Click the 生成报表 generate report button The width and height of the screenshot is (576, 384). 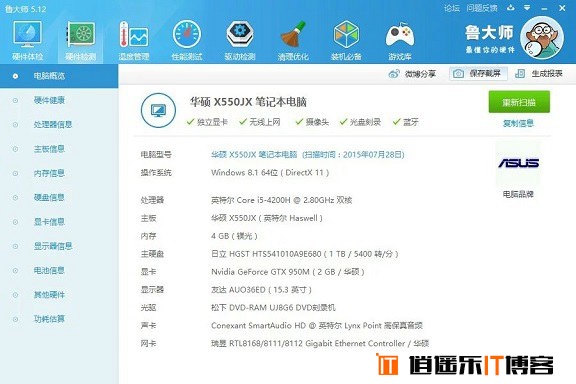coord(539,74)
